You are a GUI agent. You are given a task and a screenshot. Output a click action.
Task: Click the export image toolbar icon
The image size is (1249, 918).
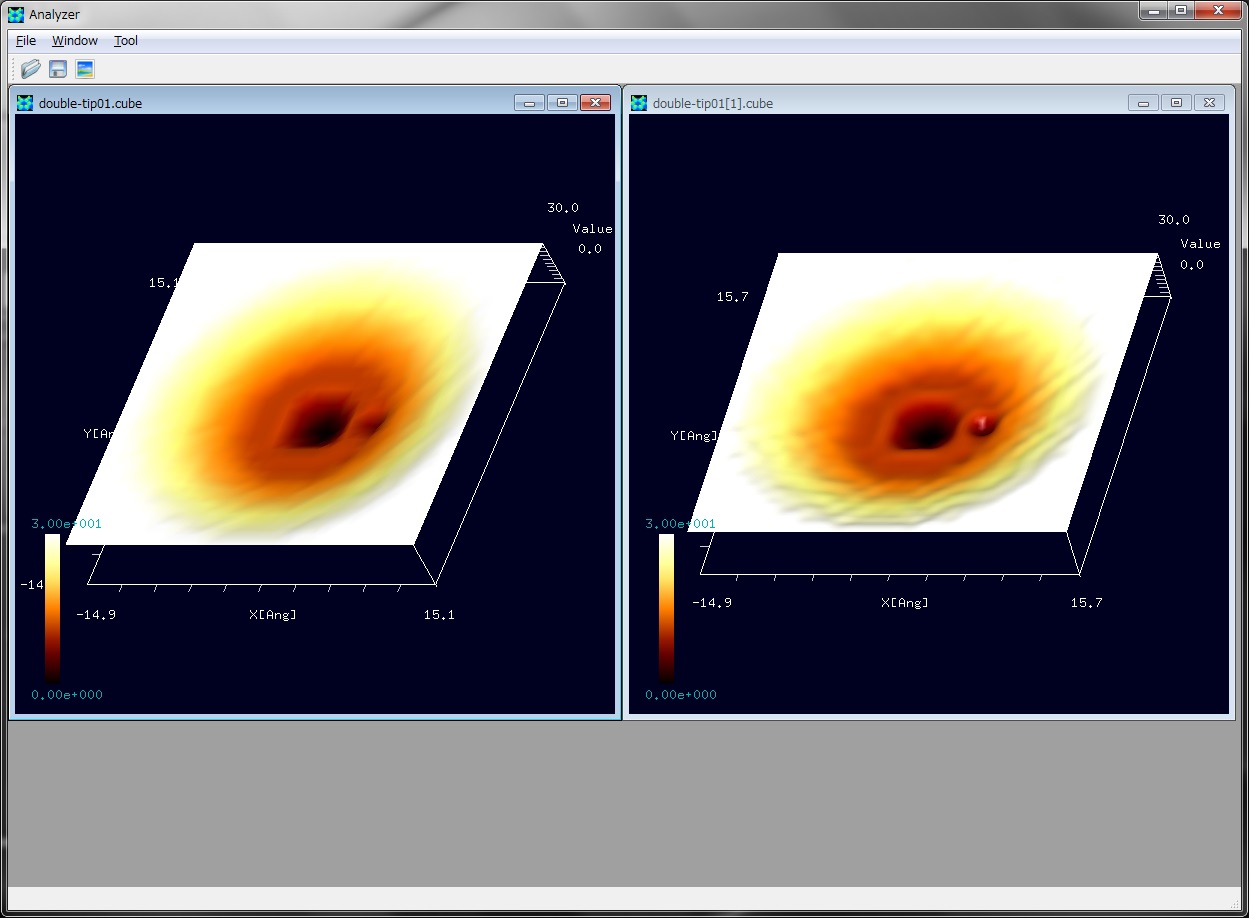coord(85,69)
